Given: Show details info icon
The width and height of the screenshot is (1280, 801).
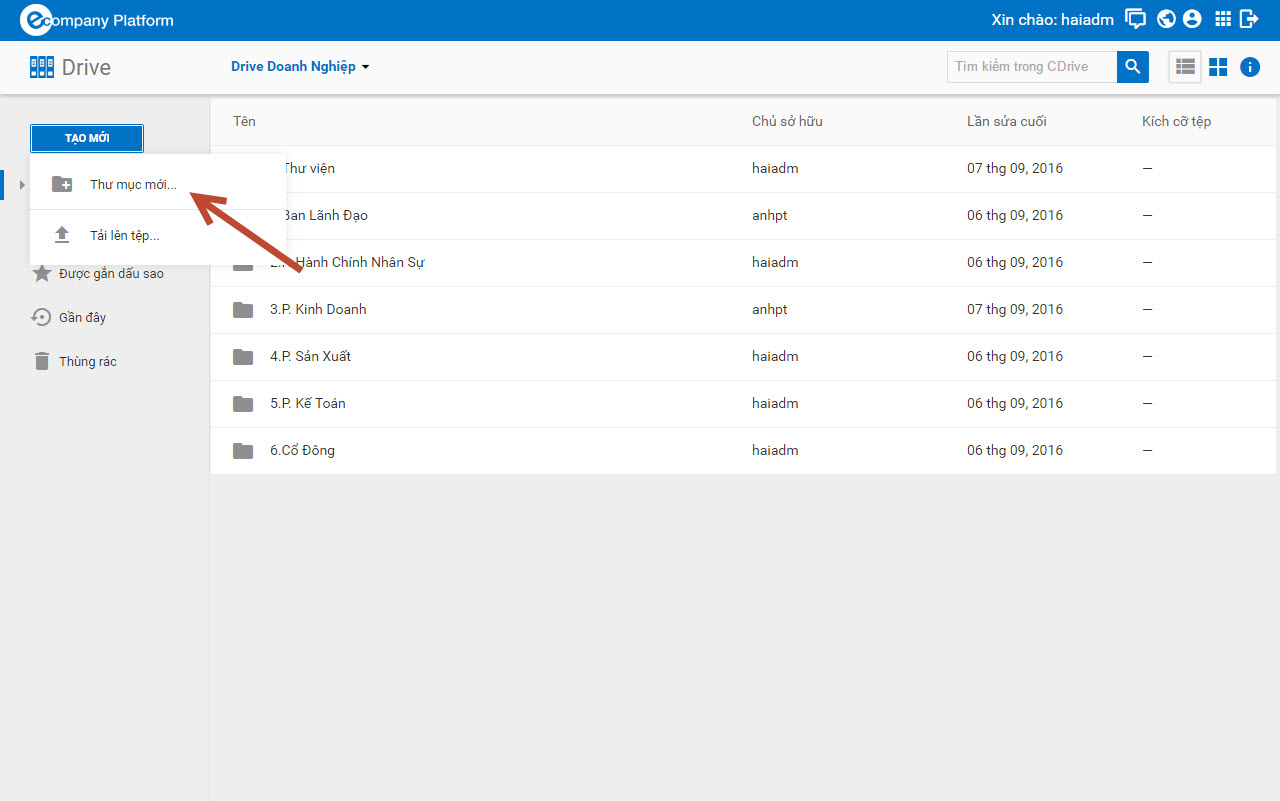Looking at the screenshot, I should coord(1250,67).
